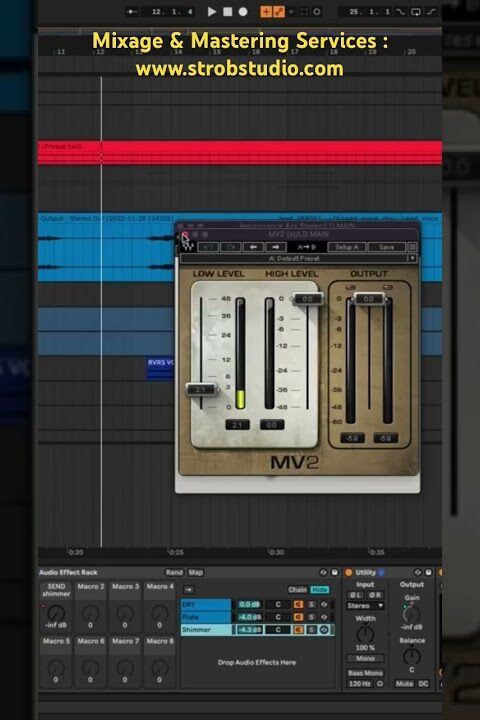This screenshot has height=720, width=480.
Task: Click the Shimmer chain -4.3 dB volume
Action: pyautogui.click(x=249, y=630)
